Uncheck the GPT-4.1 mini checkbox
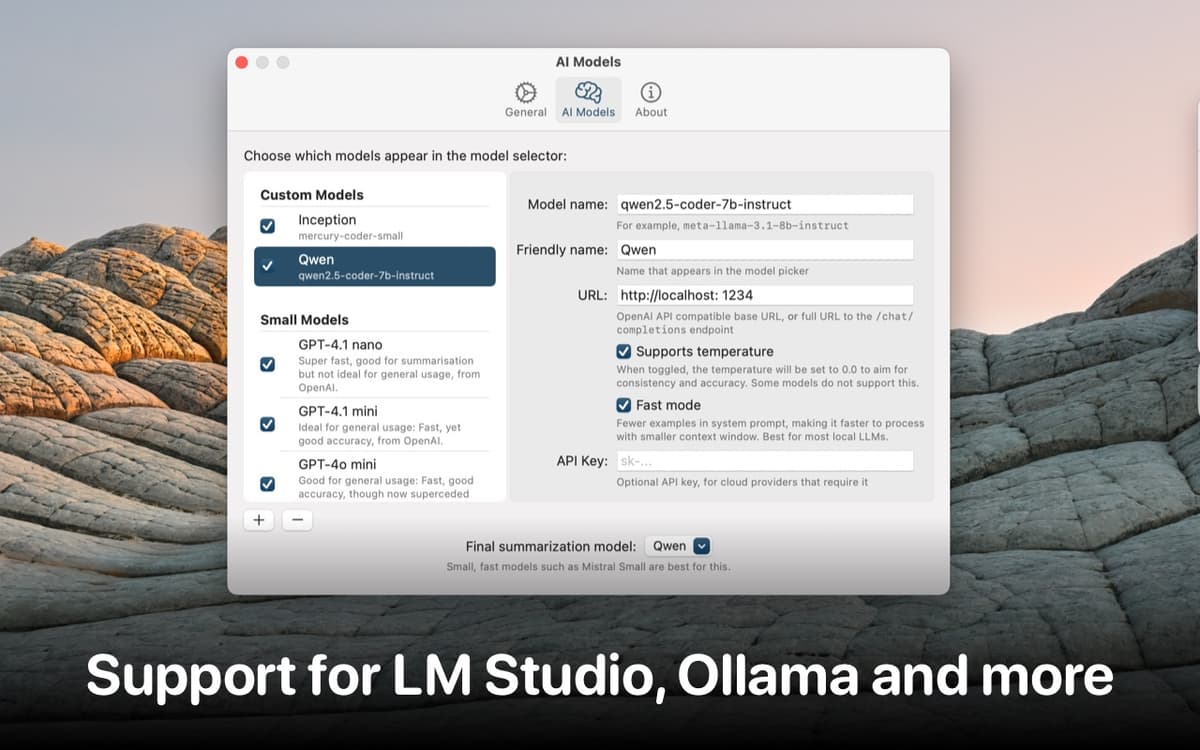 (x=267, y=424)
